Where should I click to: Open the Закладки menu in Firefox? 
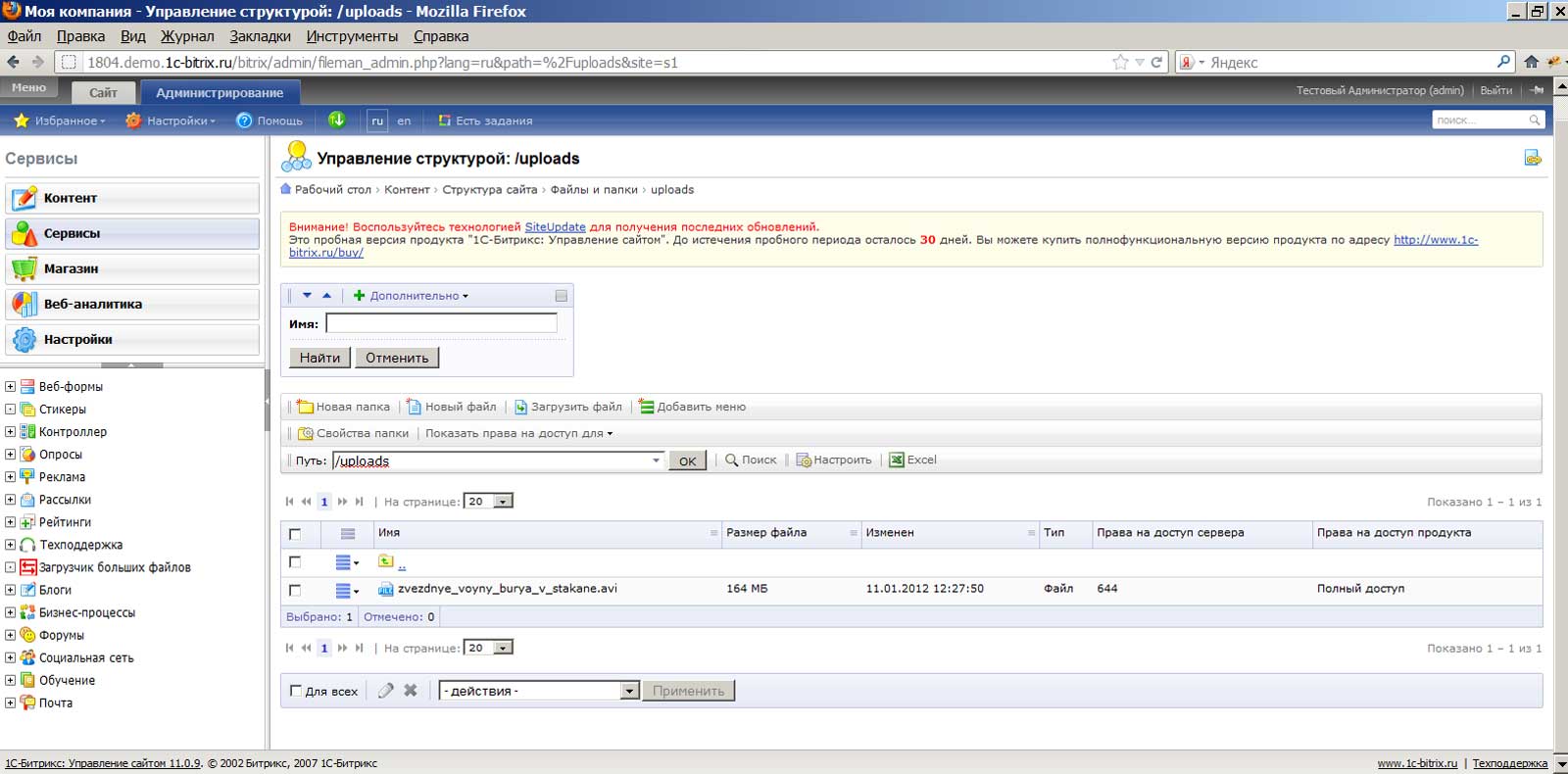click(260, 36)
